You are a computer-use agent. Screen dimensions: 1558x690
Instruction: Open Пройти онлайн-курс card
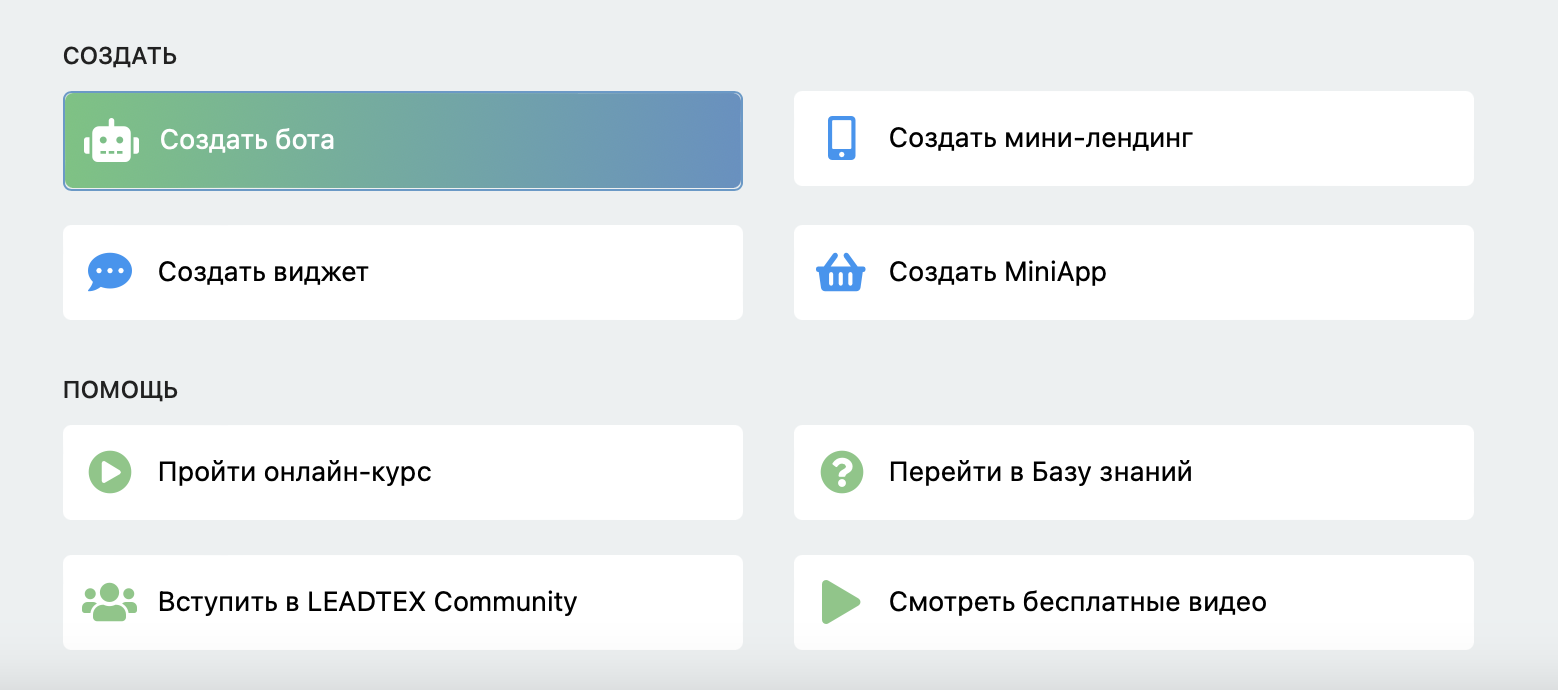point(403,472)
